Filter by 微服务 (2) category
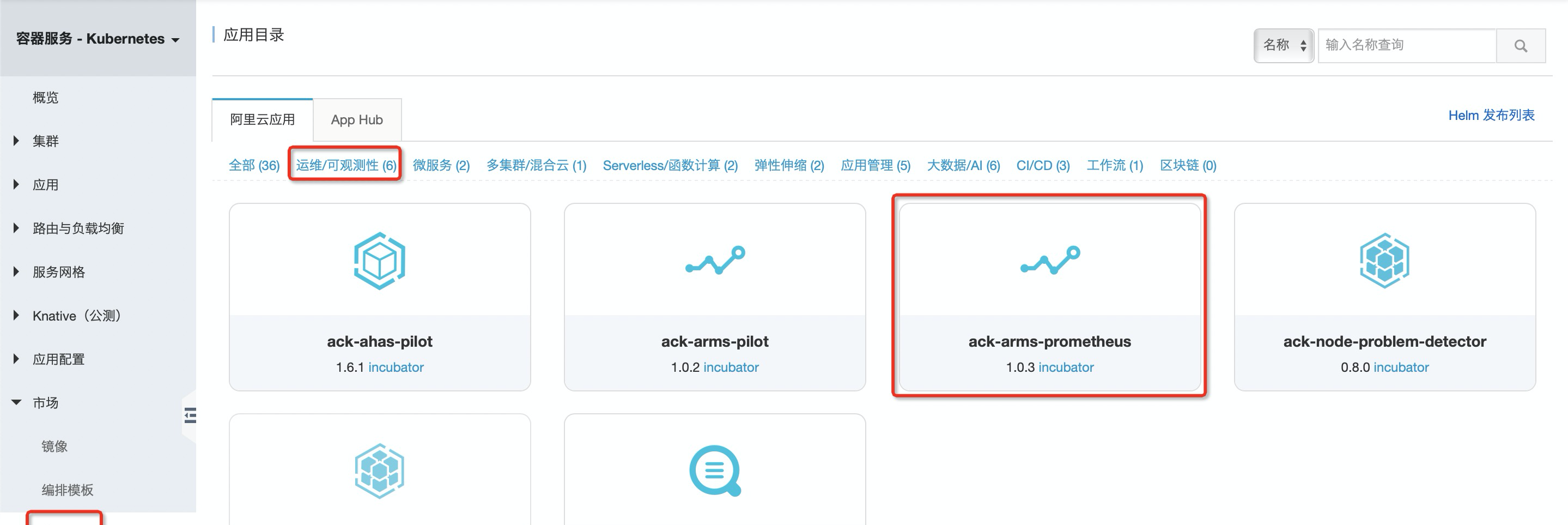The width and height of the screenshot is (1568, 525). pyautogui.click(x=441, y=165)
